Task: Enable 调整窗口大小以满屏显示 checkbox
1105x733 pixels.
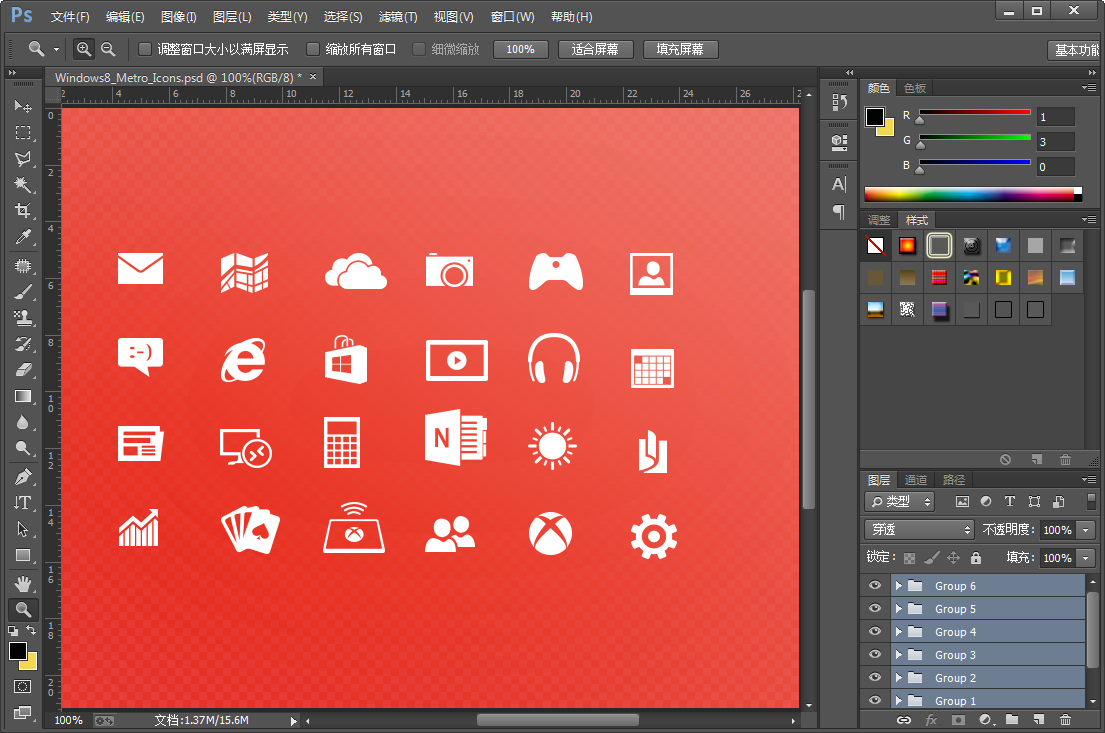Action: click(x=144, y=49)
